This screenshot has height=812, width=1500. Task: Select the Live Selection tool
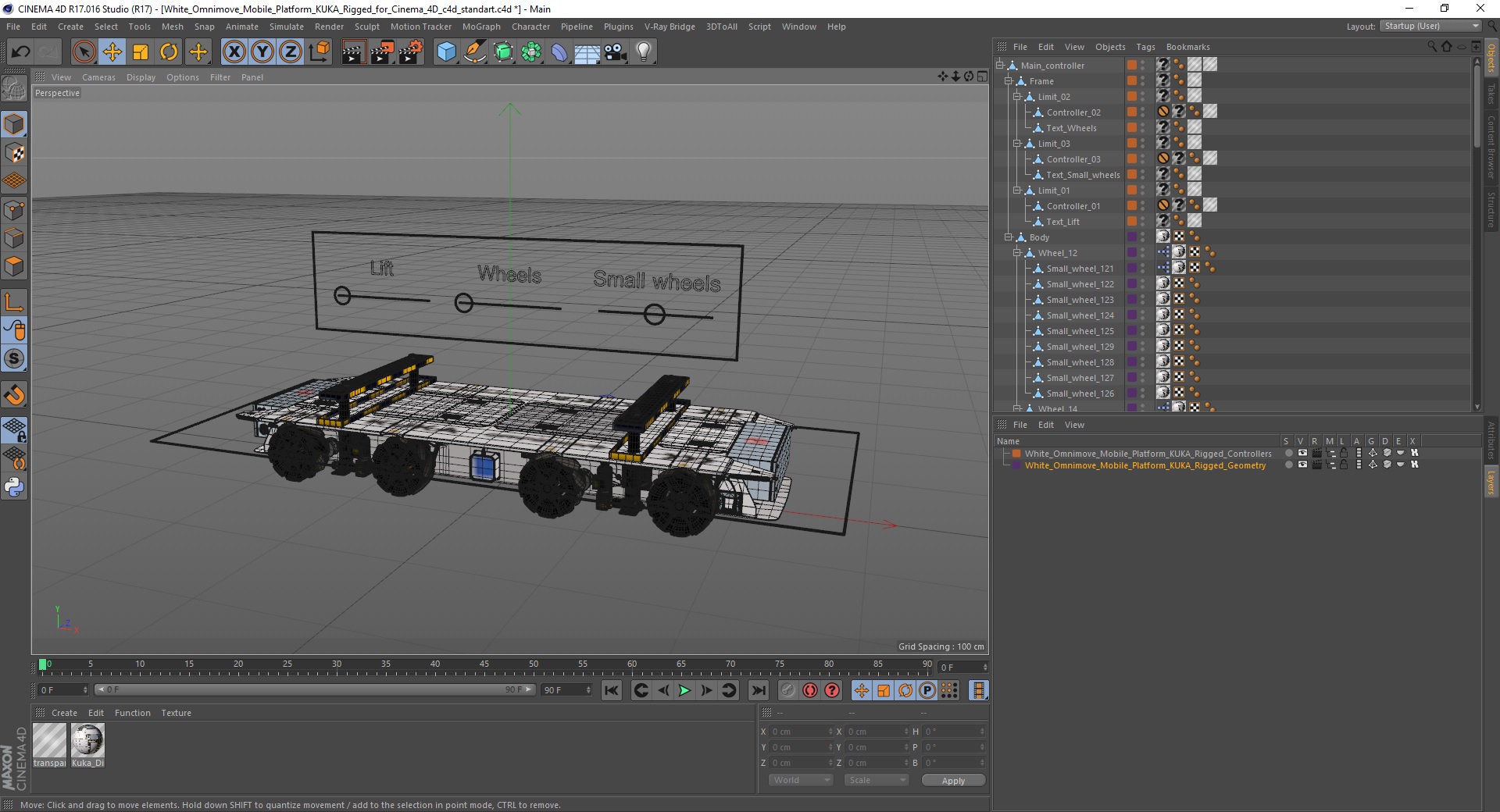click(x=84, y=52)
